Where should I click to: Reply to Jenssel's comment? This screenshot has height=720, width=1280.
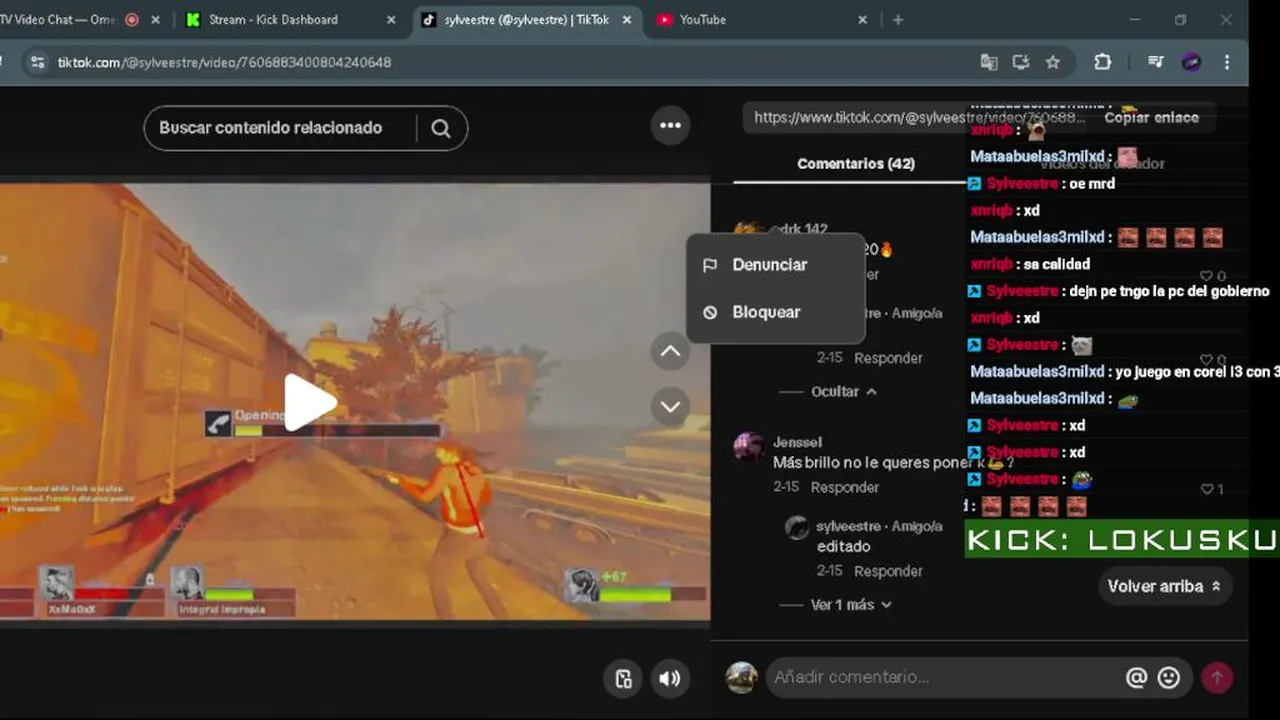click(x=845, y=487)
